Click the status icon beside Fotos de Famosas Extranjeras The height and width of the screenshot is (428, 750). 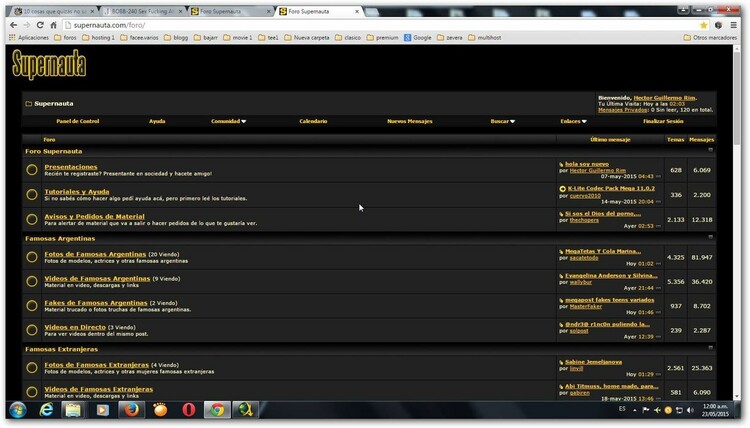tap(32, 368)
